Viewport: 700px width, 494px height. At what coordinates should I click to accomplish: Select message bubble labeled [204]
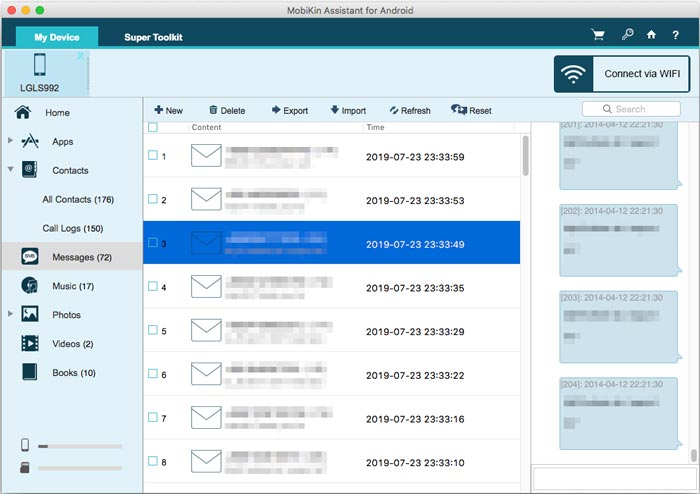(x=619, y=413)
